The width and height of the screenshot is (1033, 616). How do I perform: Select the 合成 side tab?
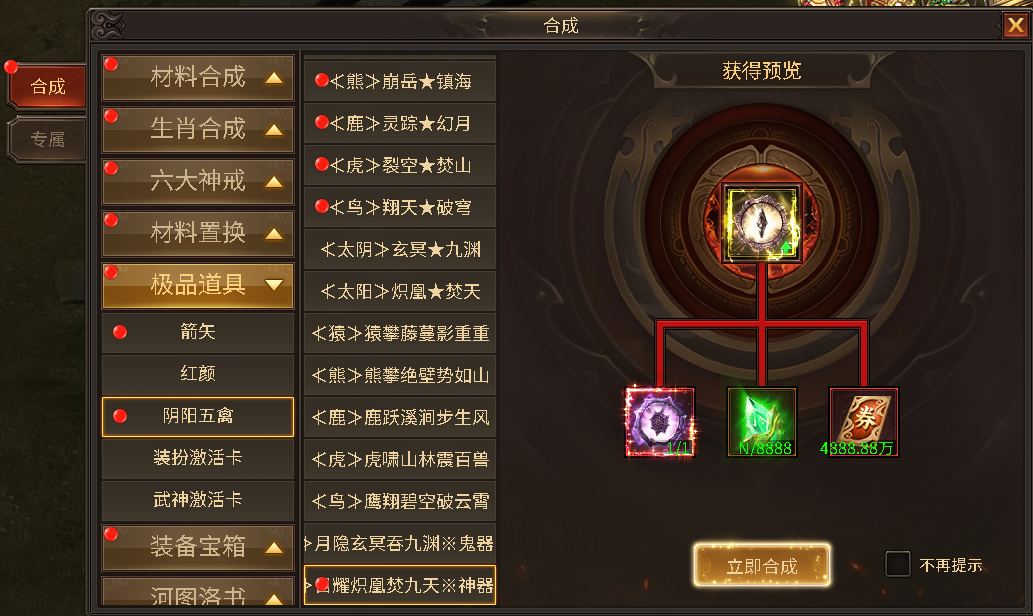point(47,86)
